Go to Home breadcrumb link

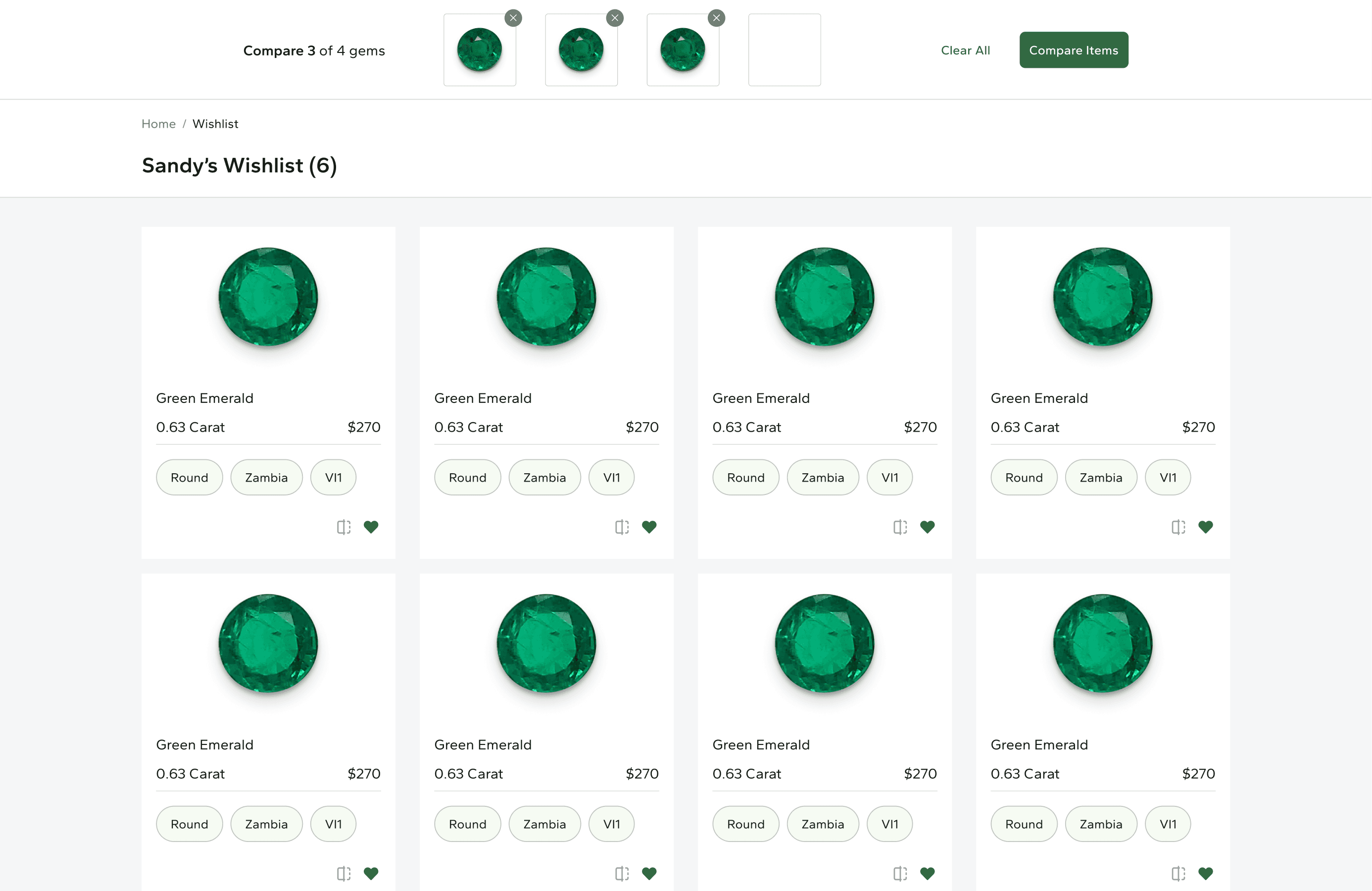click(158, 124)
